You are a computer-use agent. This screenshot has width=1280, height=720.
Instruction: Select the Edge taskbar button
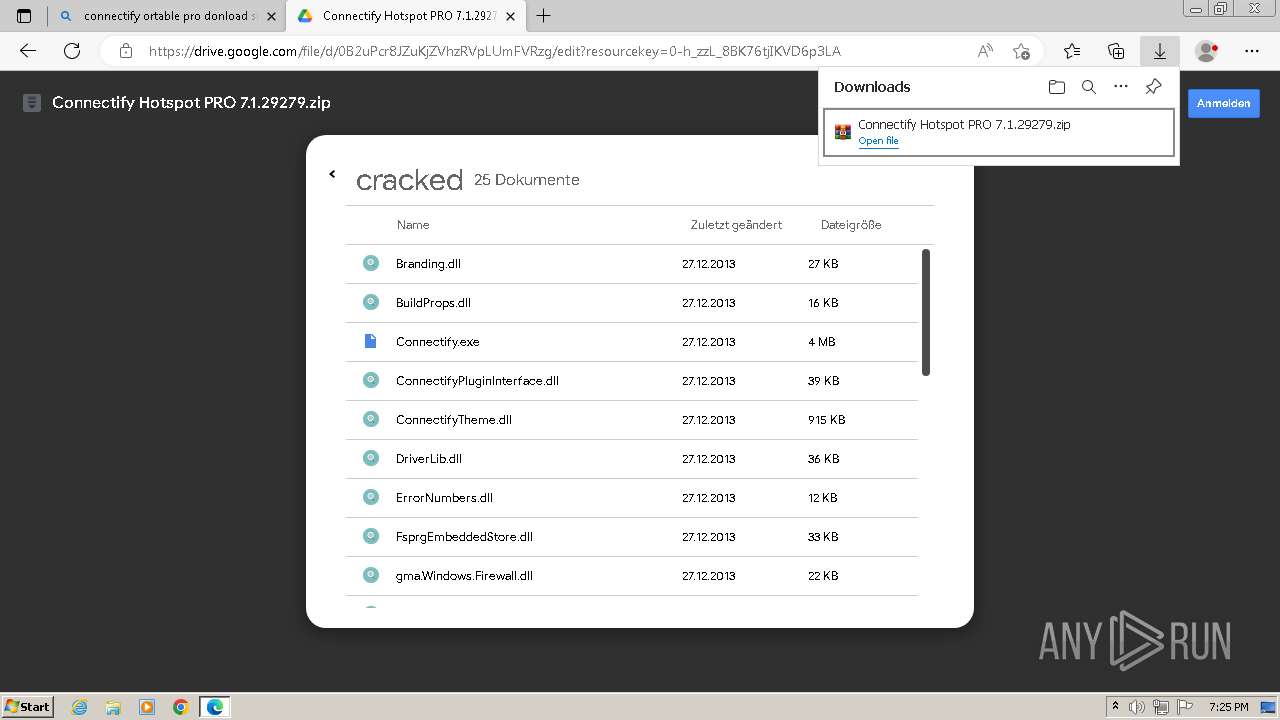[x=215, y=707]
